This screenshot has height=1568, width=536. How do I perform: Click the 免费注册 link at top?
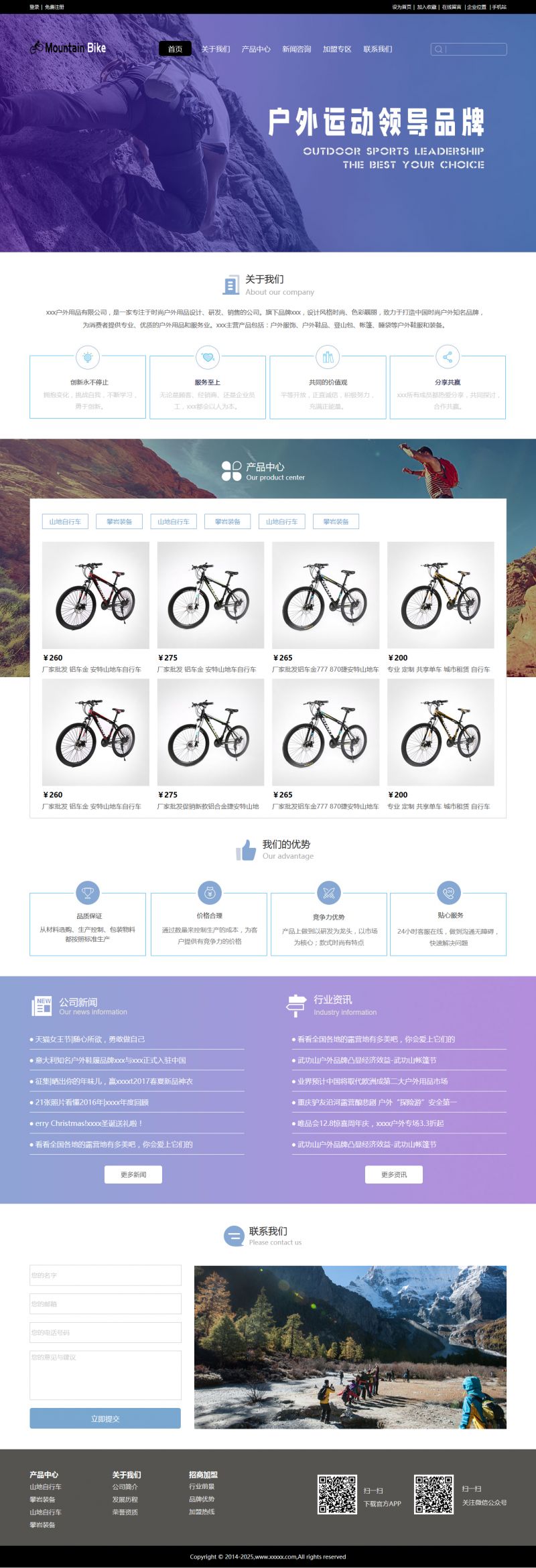[54, 7]
